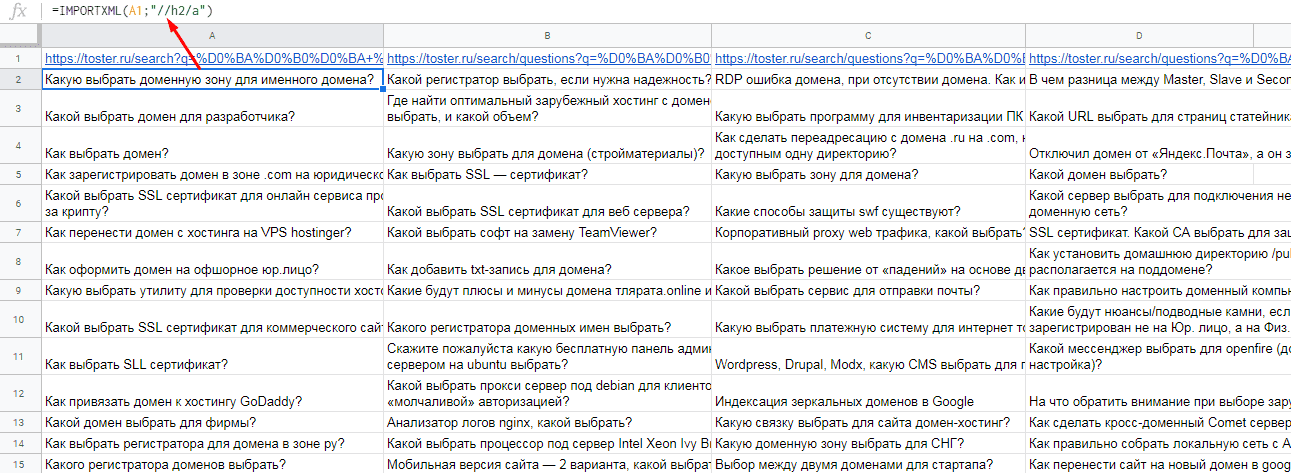Select row 10 header
Image resolution: width=1291 pixels, height=473 pixels.
[x=21, y=320]
